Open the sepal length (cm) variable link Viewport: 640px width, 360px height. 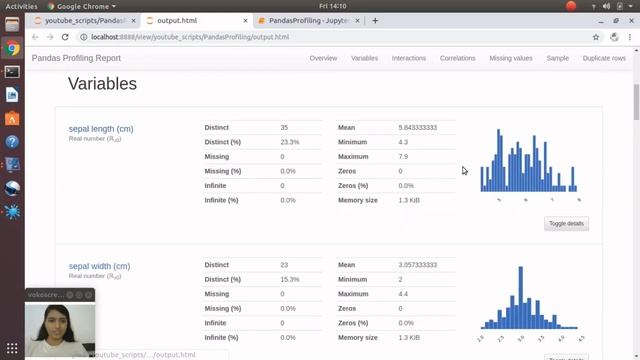click(101, 129)
